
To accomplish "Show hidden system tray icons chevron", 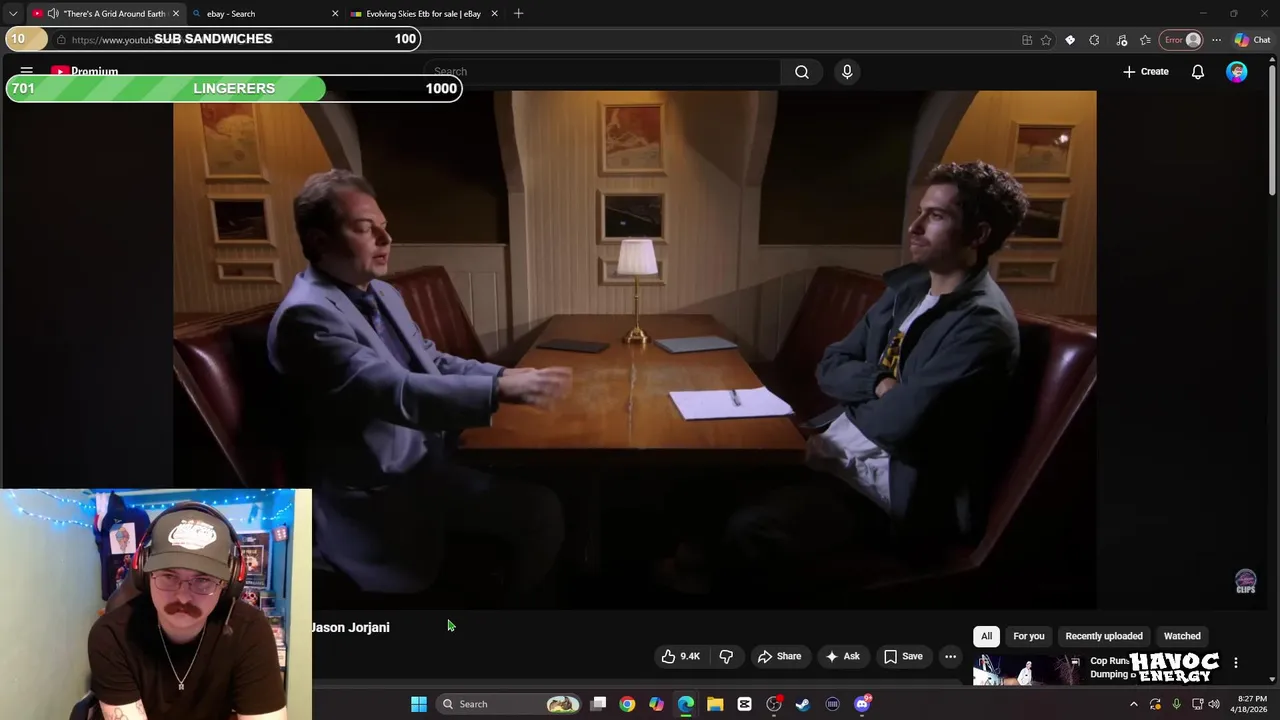I will 1133,704.
